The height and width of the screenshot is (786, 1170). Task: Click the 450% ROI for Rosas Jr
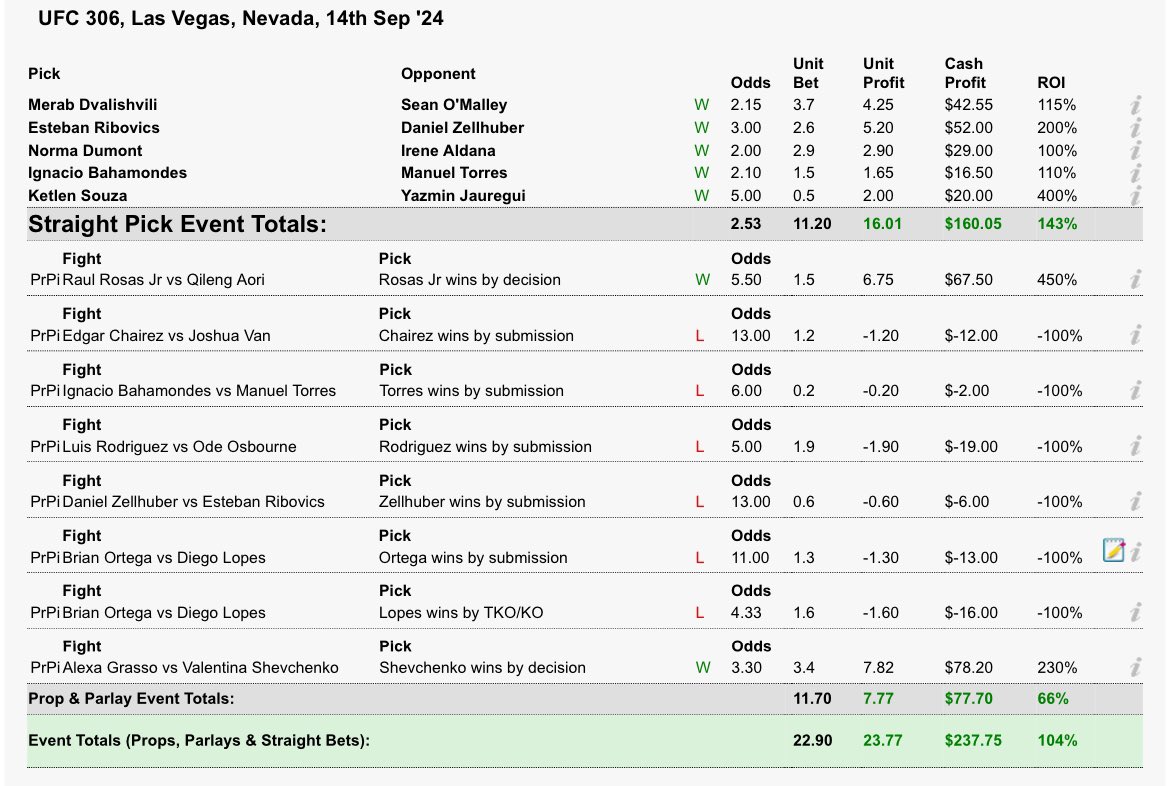1057,280
